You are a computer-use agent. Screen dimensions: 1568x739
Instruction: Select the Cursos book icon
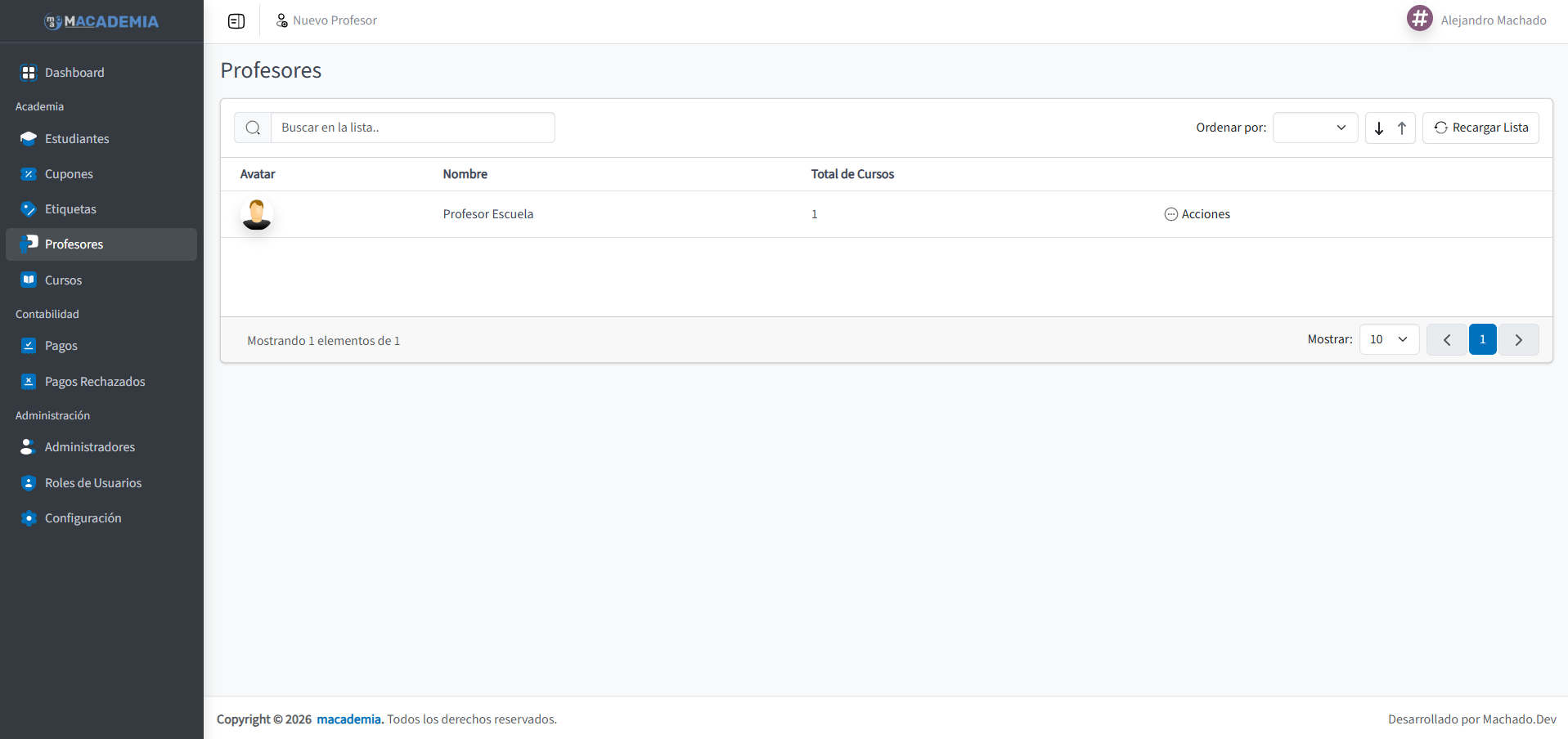(28, 279)
